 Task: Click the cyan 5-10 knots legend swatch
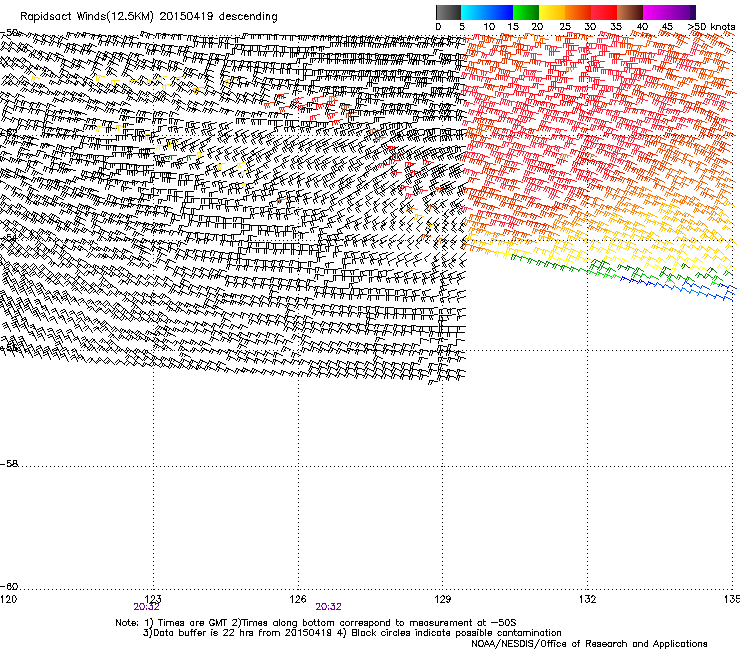click(474, 12)
